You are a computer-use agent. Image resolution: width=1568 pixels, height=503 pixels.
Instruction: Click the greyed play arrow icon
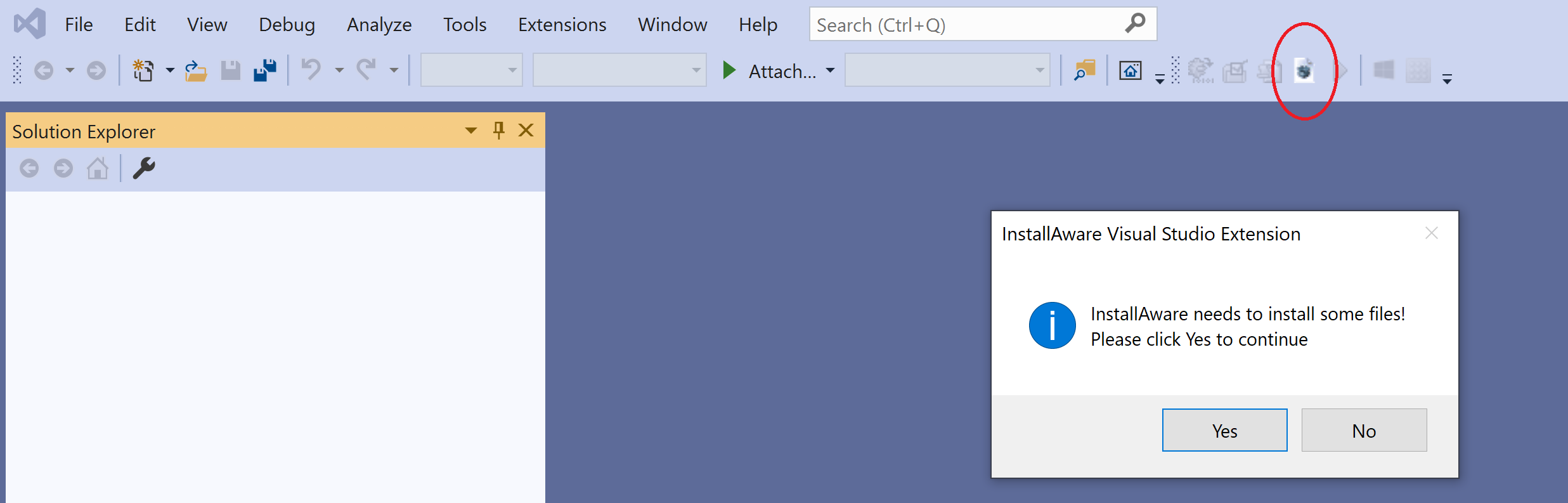(1342, 70)
